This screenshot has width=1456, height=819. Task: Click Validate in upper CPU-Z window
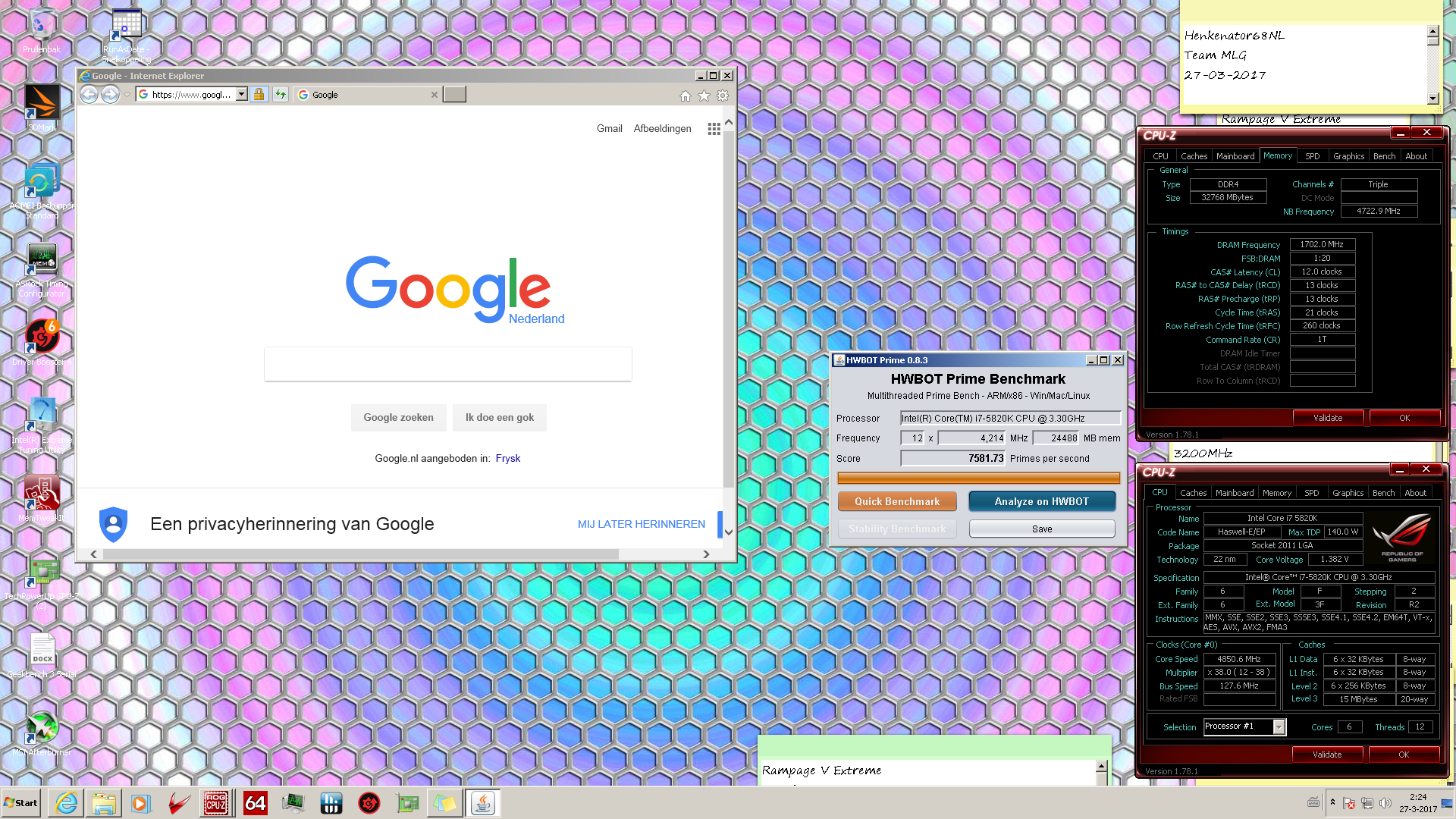click(x=1328, y=419)
